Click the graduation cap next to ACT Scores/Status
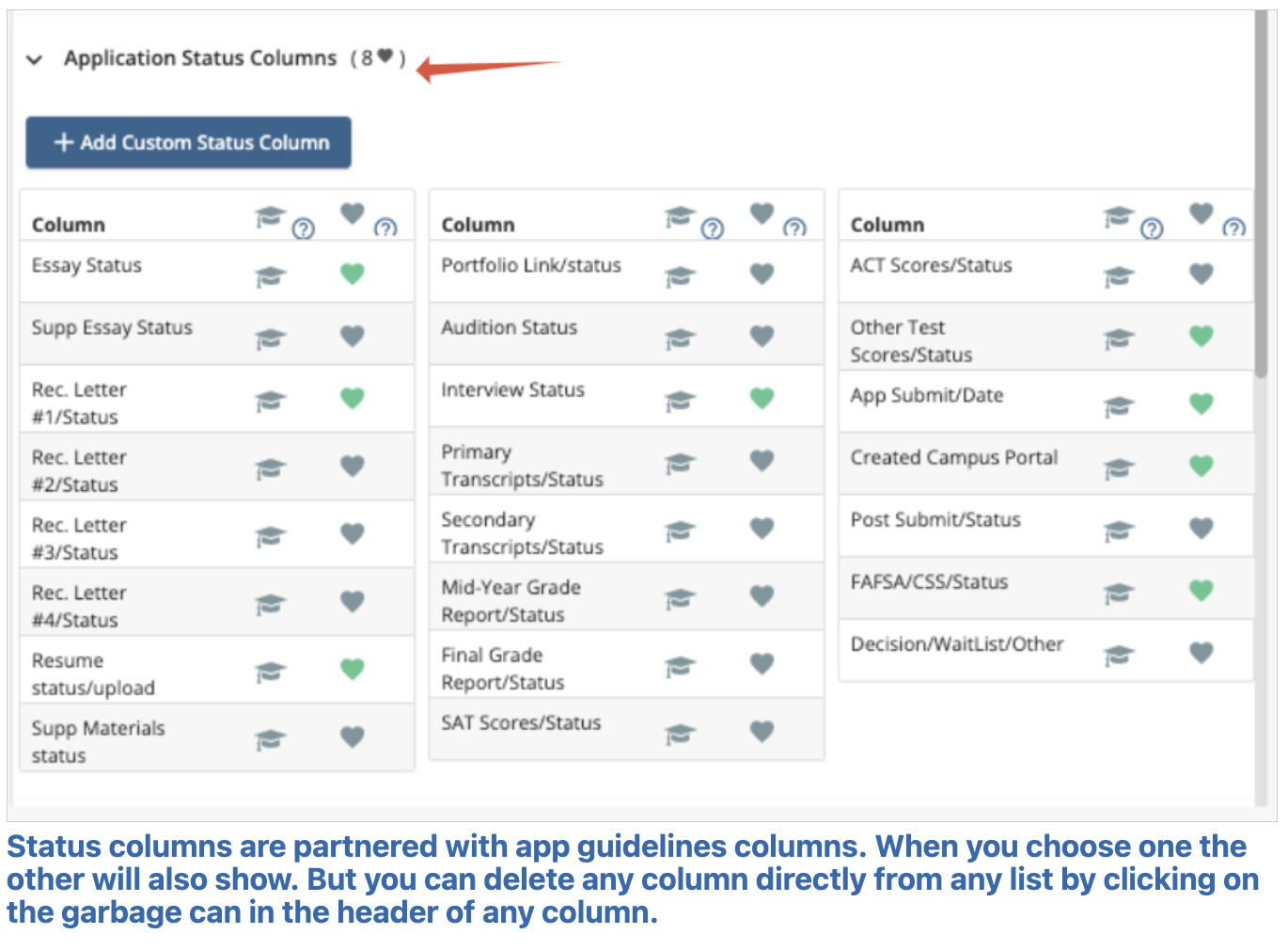 [x=1119, y=274]
